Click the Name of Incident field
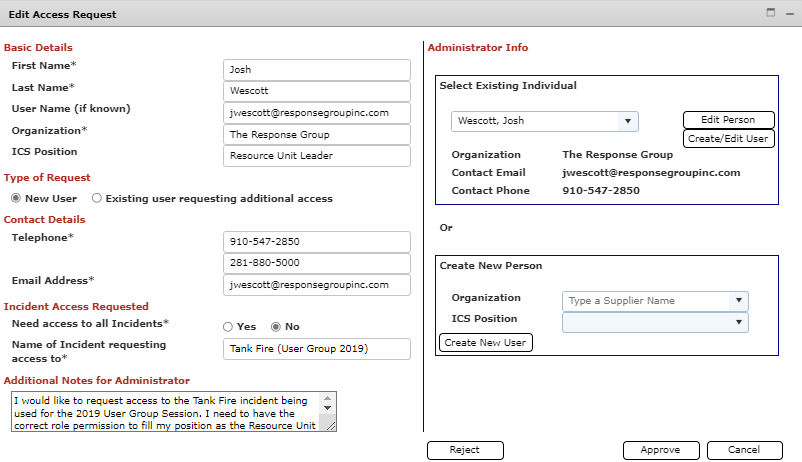The width and height of the screenshot is (802, 462). coord(316,349)
